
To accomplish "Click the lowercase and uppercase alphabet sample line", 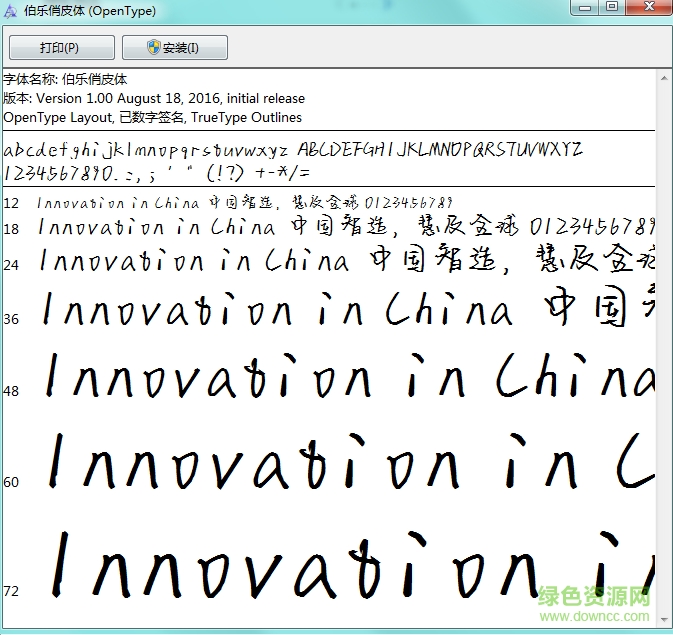I will 293,150.
